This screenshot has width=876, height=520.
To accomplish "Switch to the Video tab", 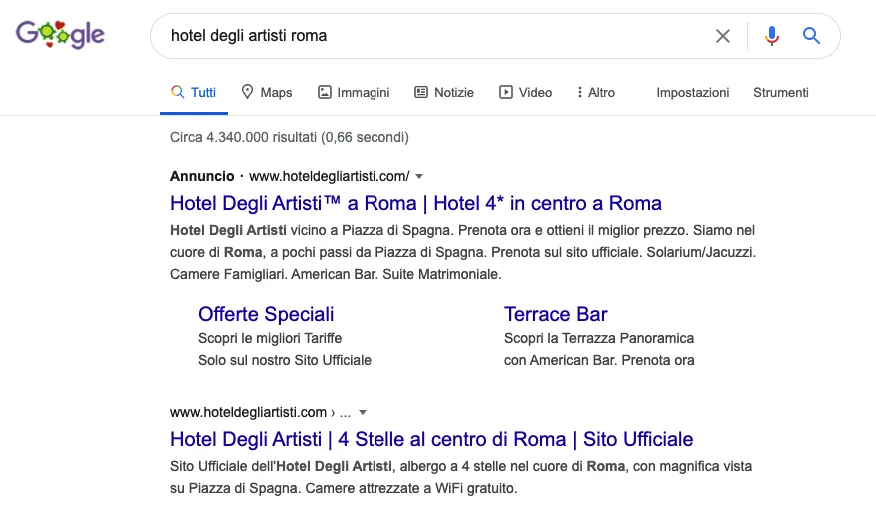I will 525,92.
